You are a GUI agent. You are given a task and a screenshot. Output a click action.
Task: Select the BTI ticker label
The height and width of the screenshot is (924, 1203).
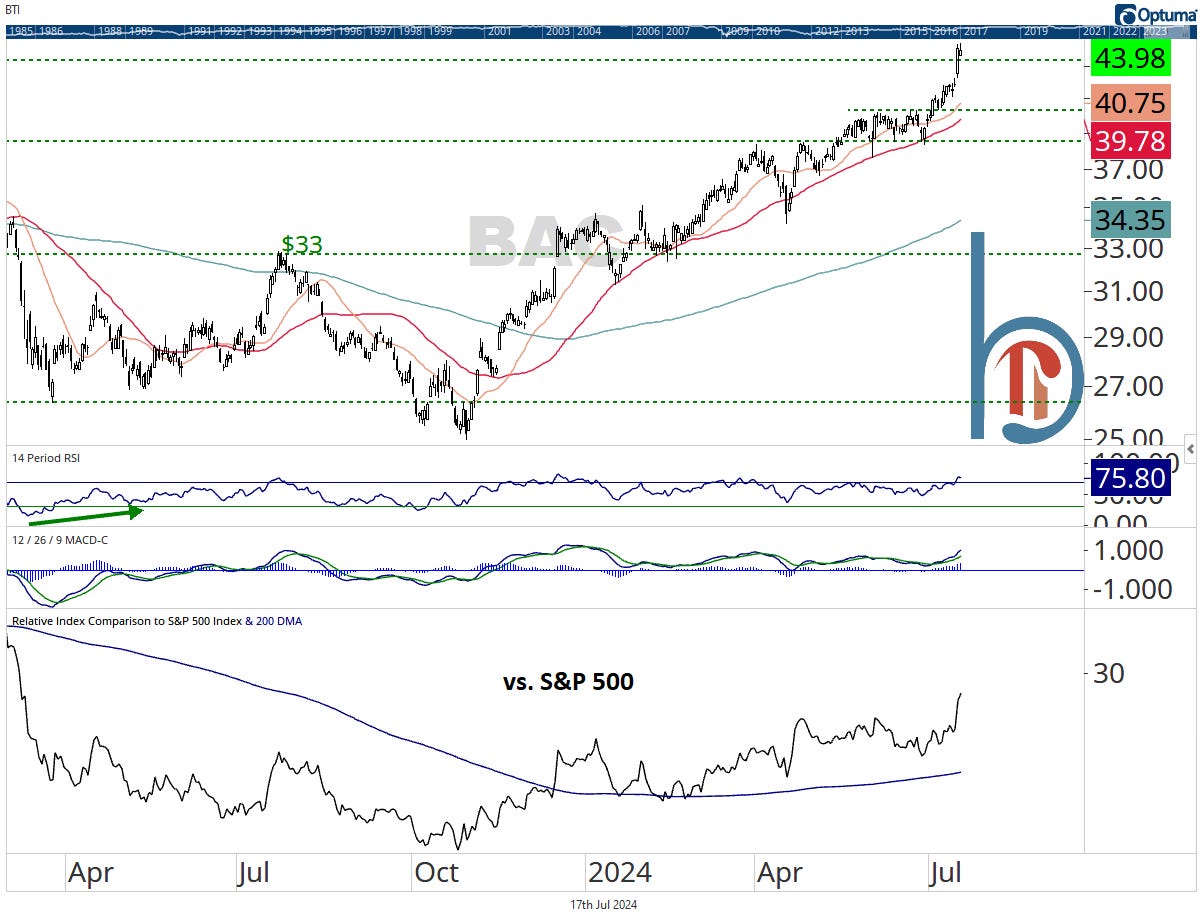(x=12, y=9)
